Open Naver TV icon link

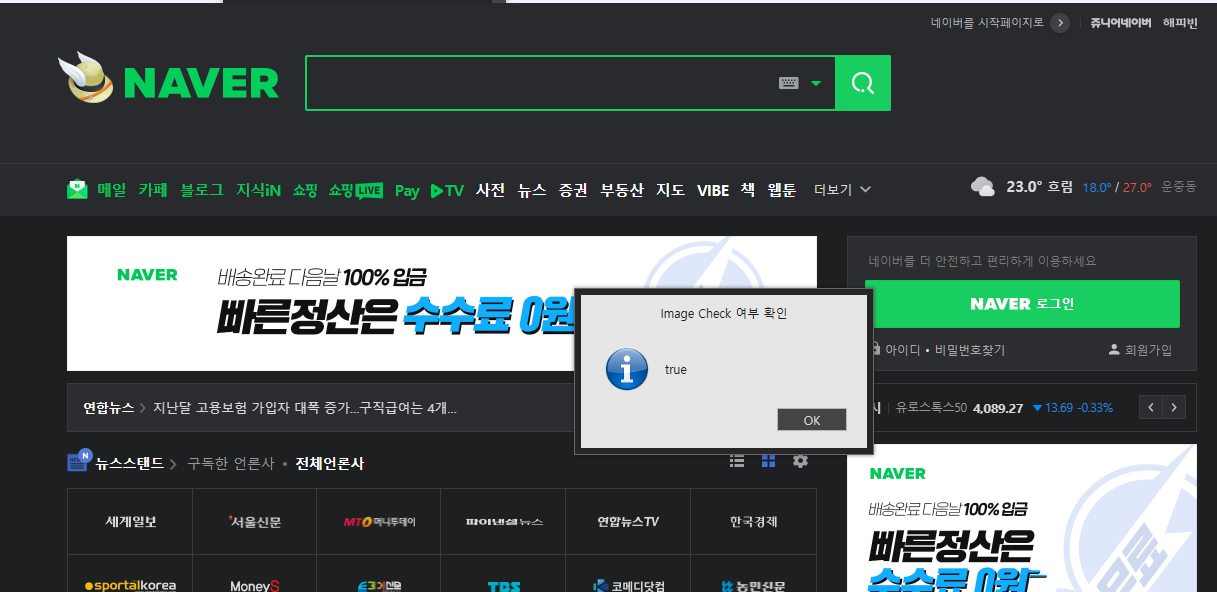pos(447,190)
